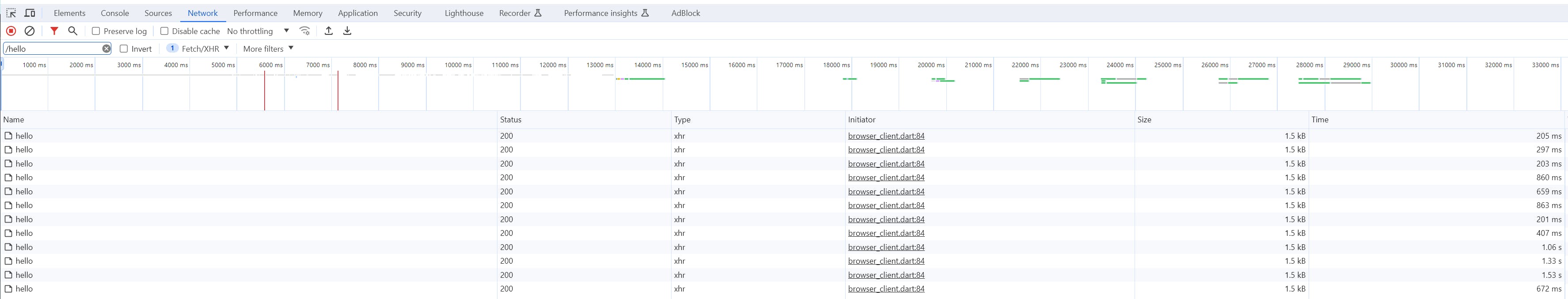Open the network search magnifier
Image resolution: width=1568 pixels, height=299 pixels.
(x=72, y=31)
